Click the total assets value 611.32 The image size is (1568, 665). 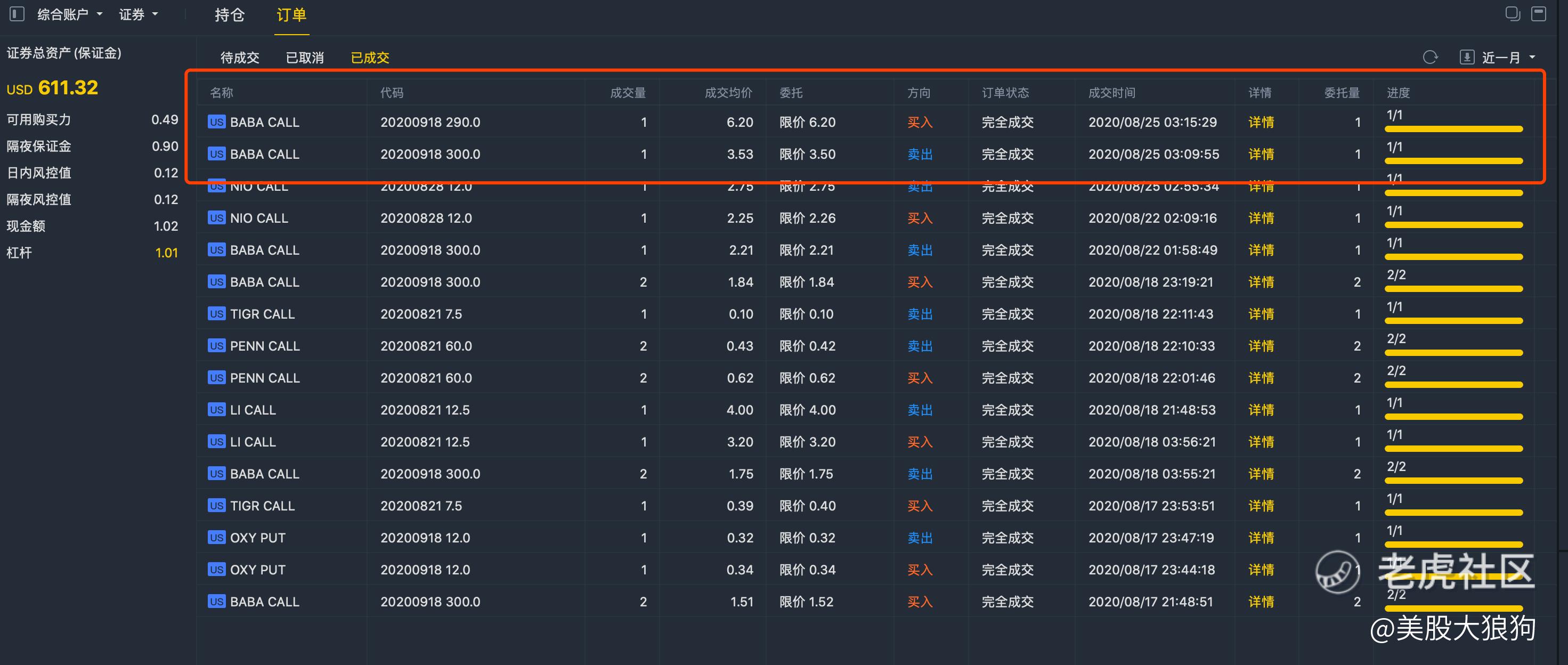[x=68, y=88]
